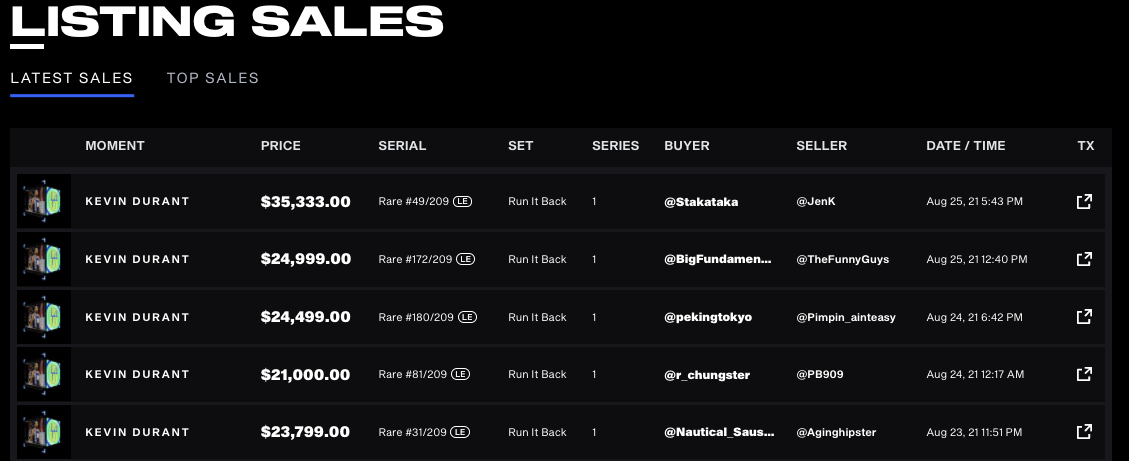The height and width of the screenshot is (461, 1129).
Task: Click the Date / Time column header
Action: (x=966, y=146)
